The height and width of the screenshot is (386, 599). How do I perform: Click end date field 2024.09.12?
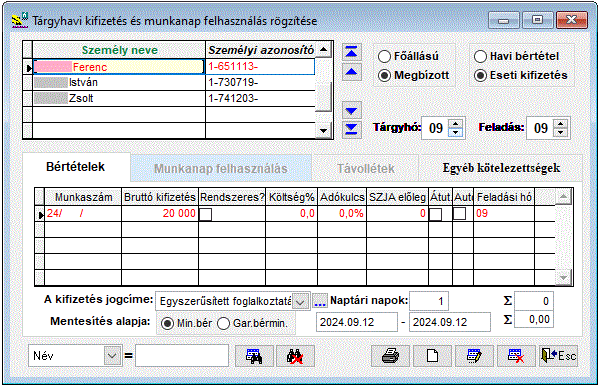coord(450,322)
